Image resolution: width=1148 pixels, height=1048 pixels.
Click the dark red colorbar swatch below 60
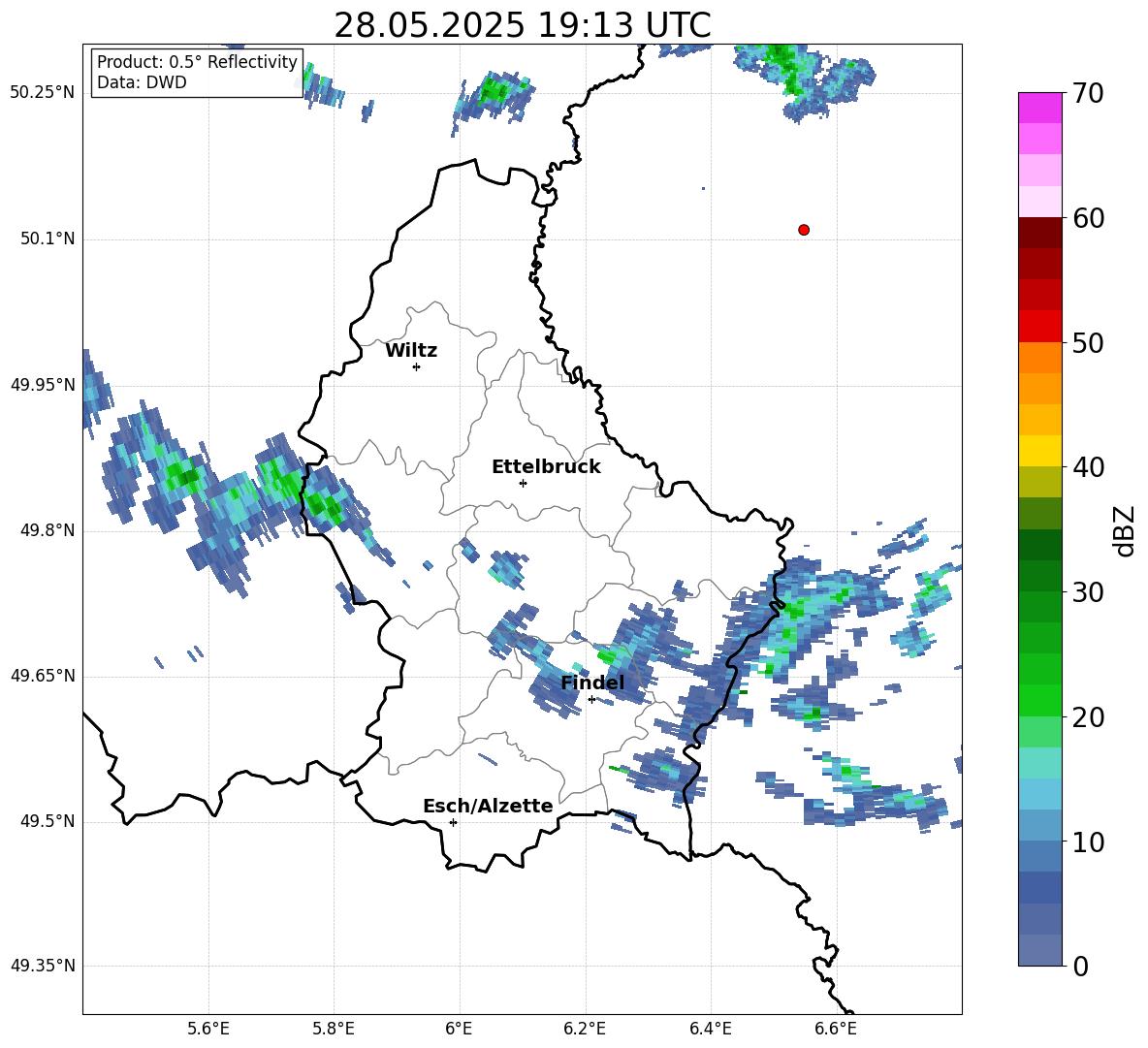(1039, 234)
